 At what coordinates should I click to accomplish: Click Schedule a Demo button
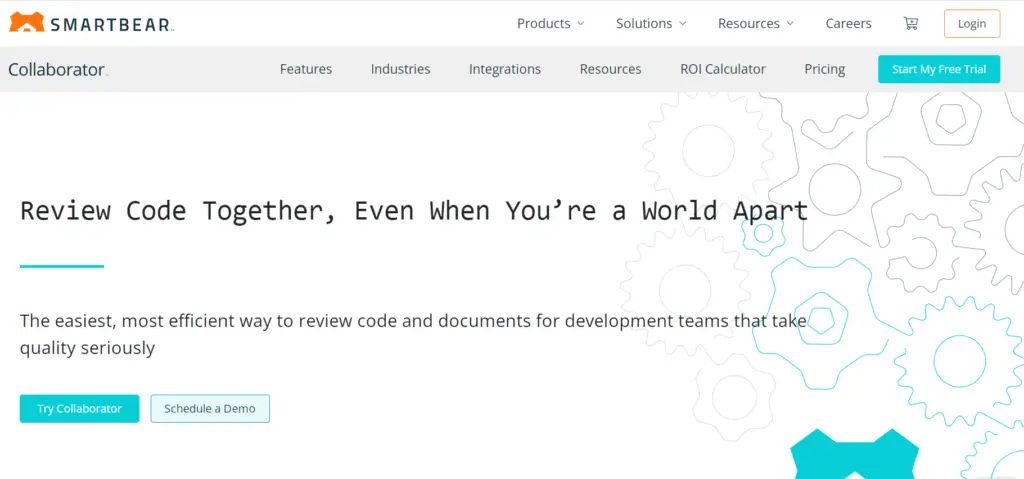(x=210, y=408)
